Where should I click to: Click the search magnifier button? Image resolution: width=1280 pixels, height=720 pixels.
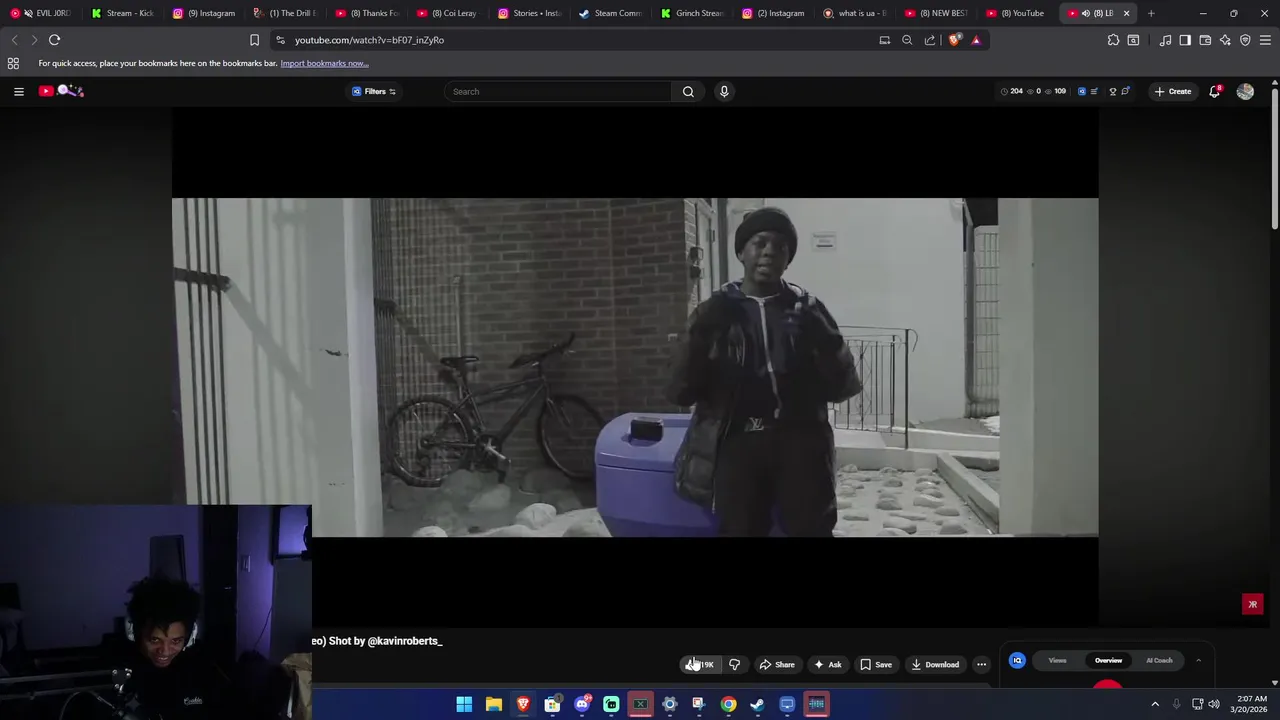click(688, 91)
